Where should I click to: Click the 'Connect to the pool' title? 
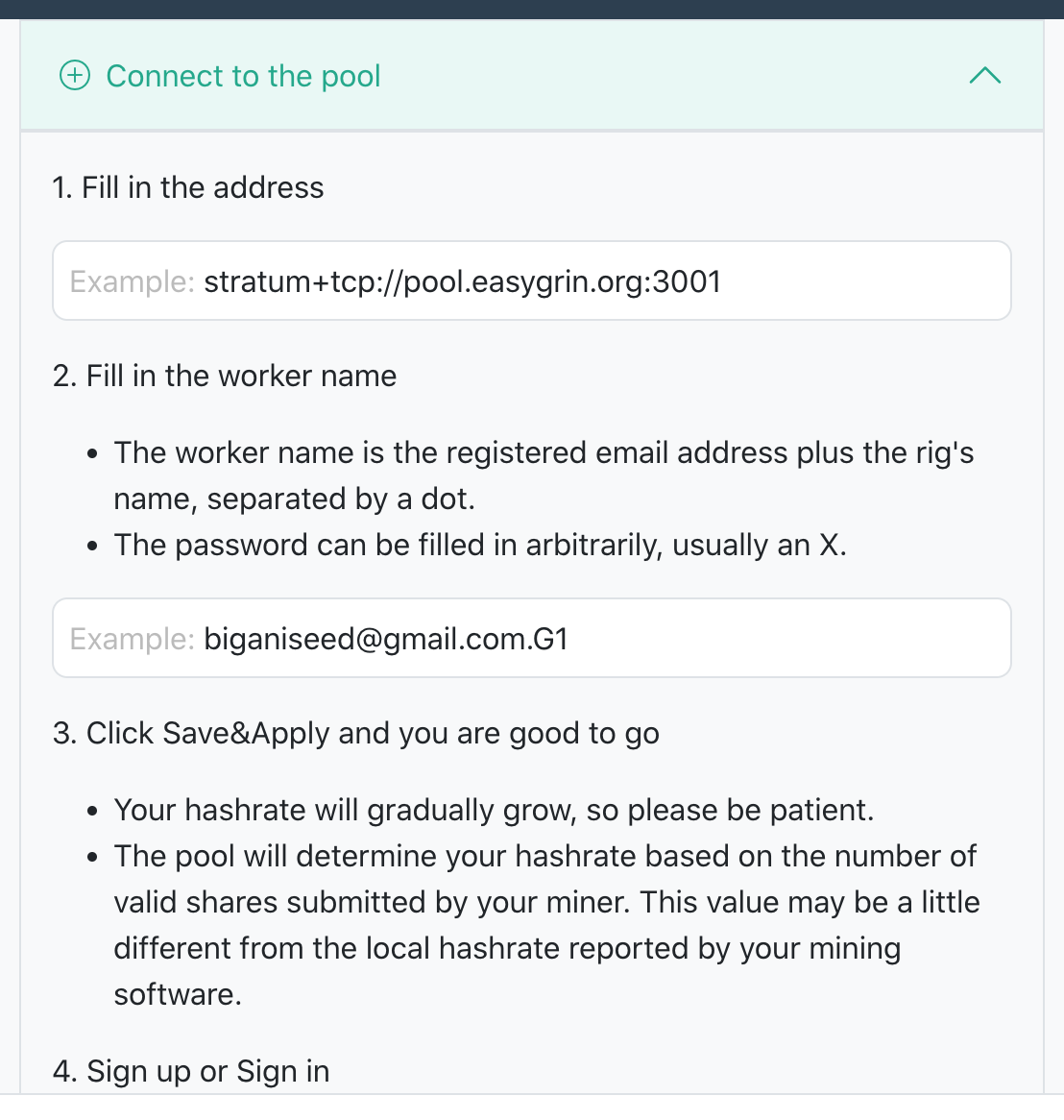243,76
